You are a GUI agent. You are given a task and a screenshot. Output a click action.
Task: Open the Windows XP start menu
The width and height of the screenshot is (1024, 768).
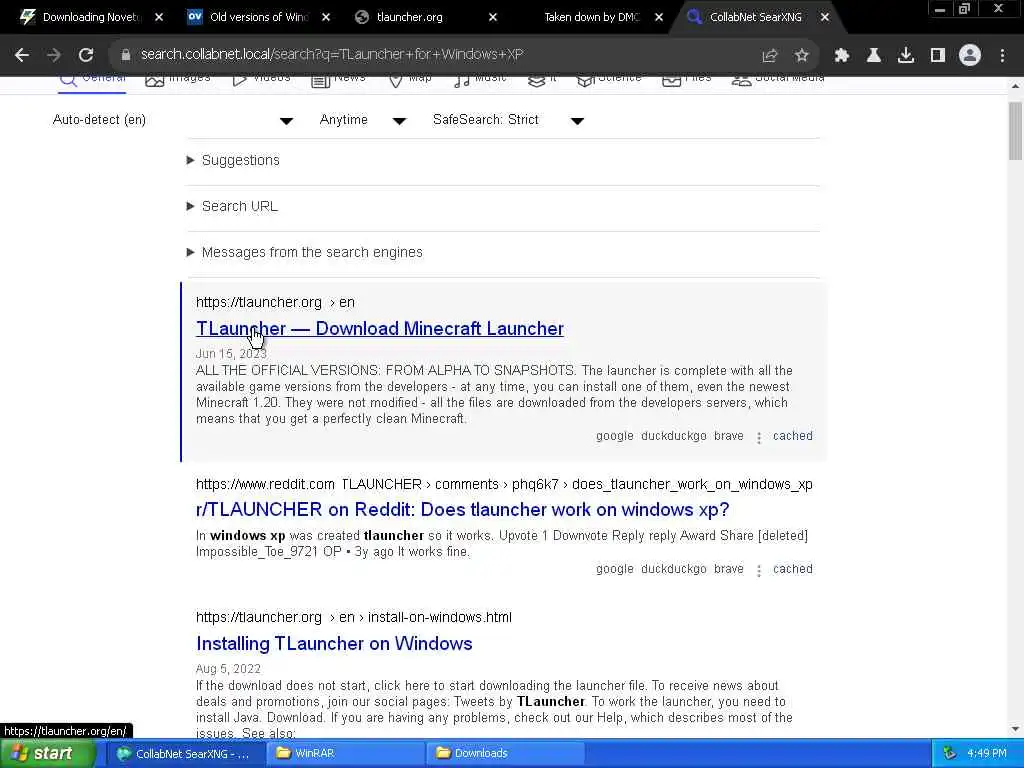pyautogui.click(x=47, y=754)
